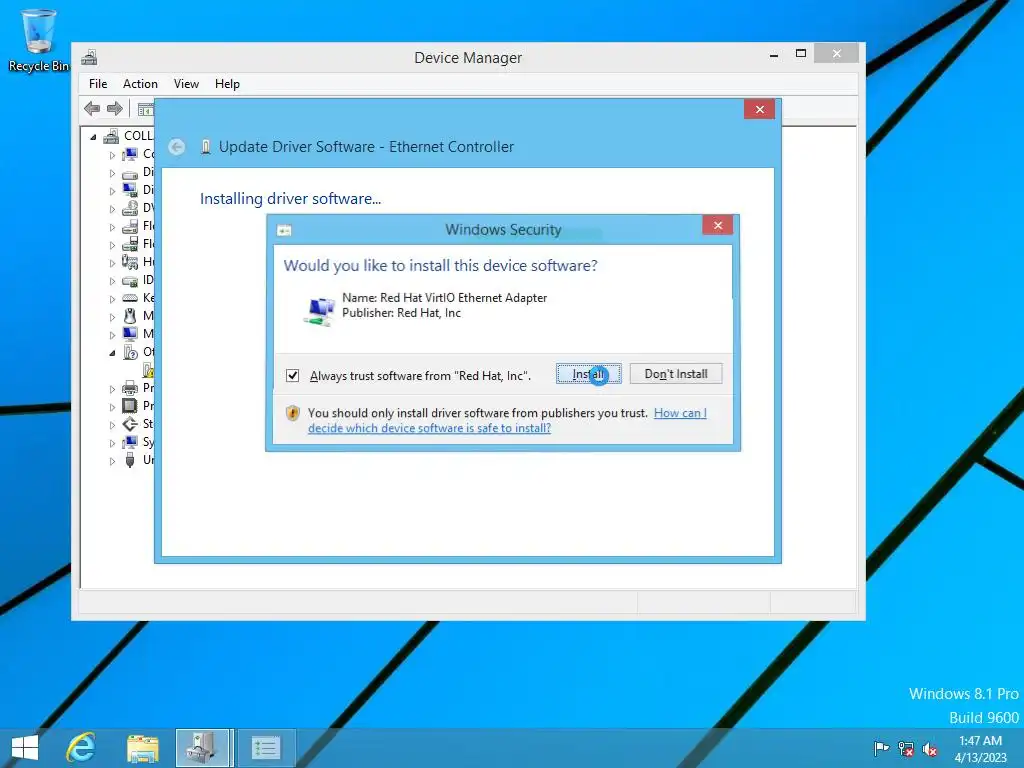Expand the System devices arrow
This screenshot has width=1024, height=768.
pos(112,443)
